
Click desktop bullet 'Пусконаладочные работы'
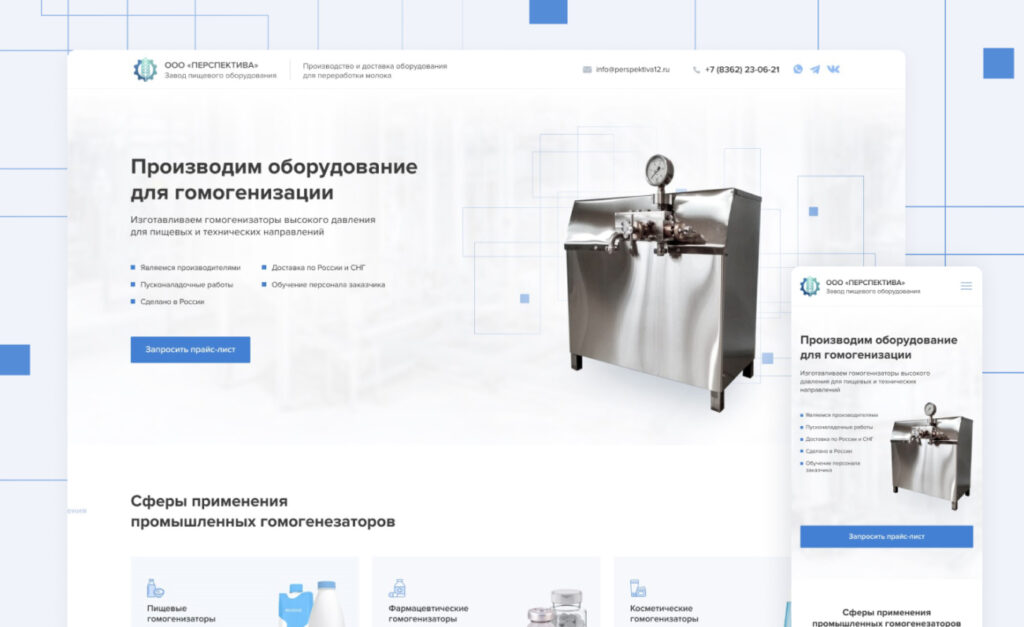click(186, 284)
